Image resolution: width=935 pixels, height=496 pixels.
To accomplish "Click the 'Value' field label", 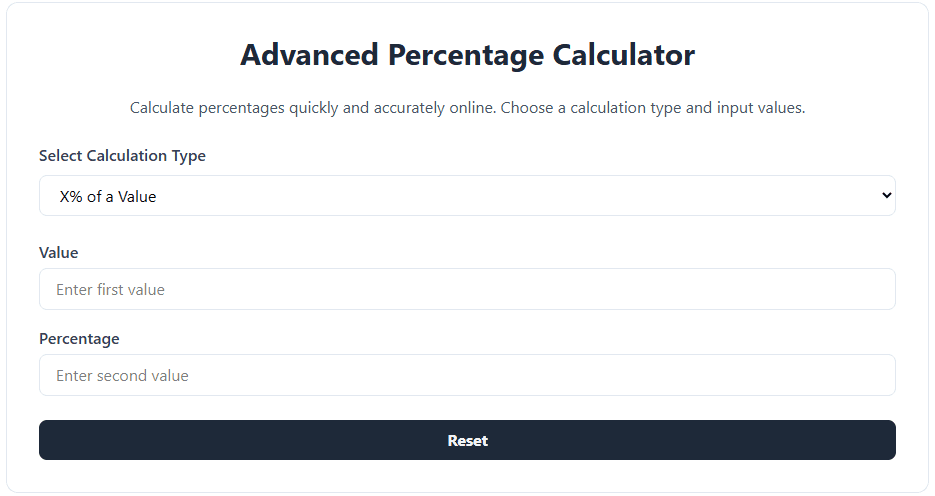I will tap(58, 253).
